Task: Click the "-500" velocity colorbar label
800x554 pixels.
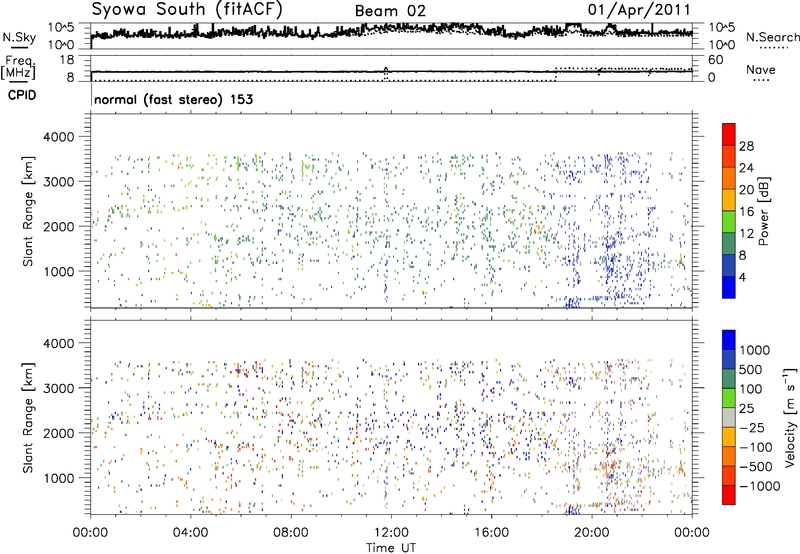Action: click(756, 466)
